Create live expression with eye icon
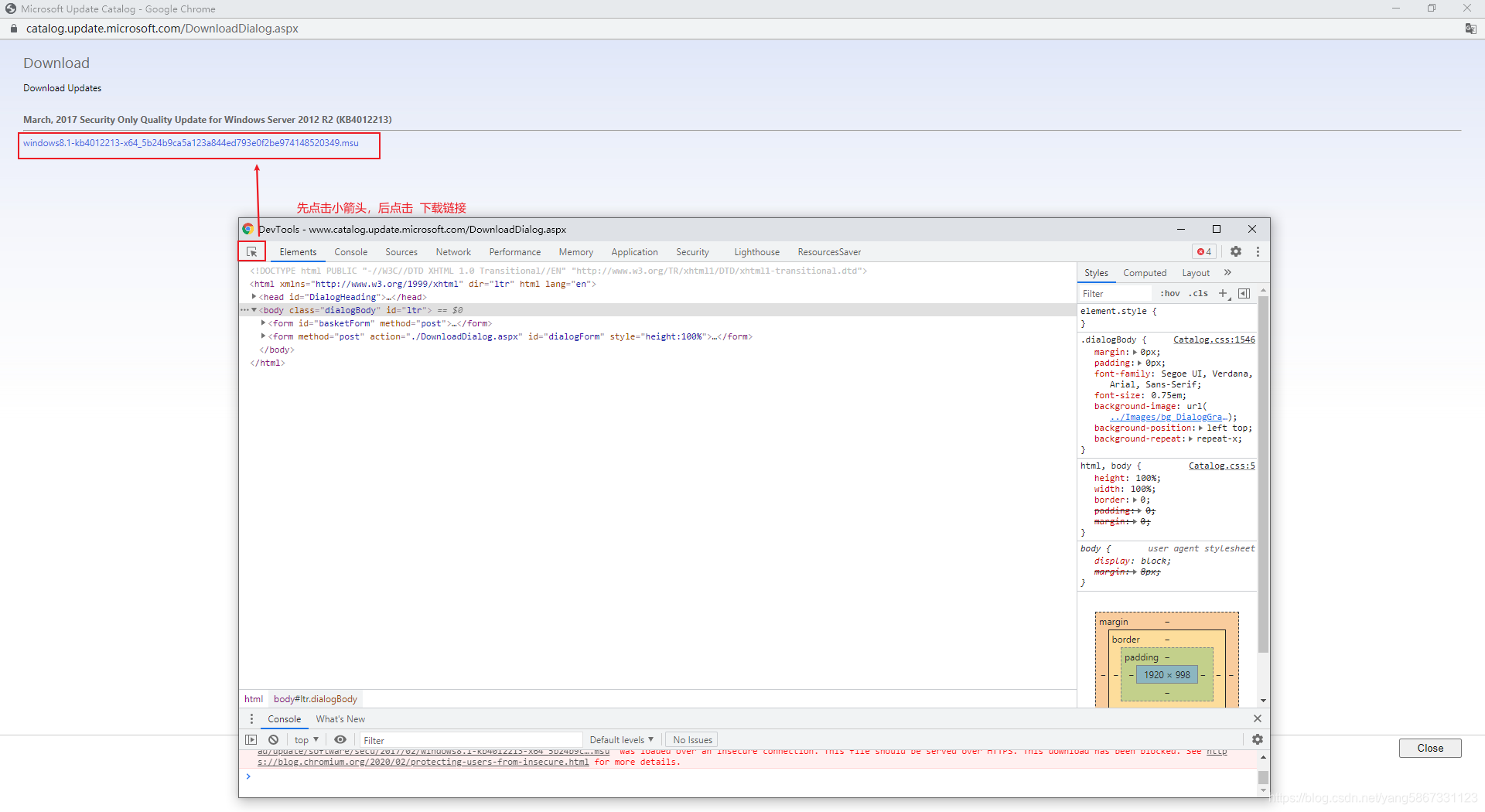 click(x=340, y=739)
